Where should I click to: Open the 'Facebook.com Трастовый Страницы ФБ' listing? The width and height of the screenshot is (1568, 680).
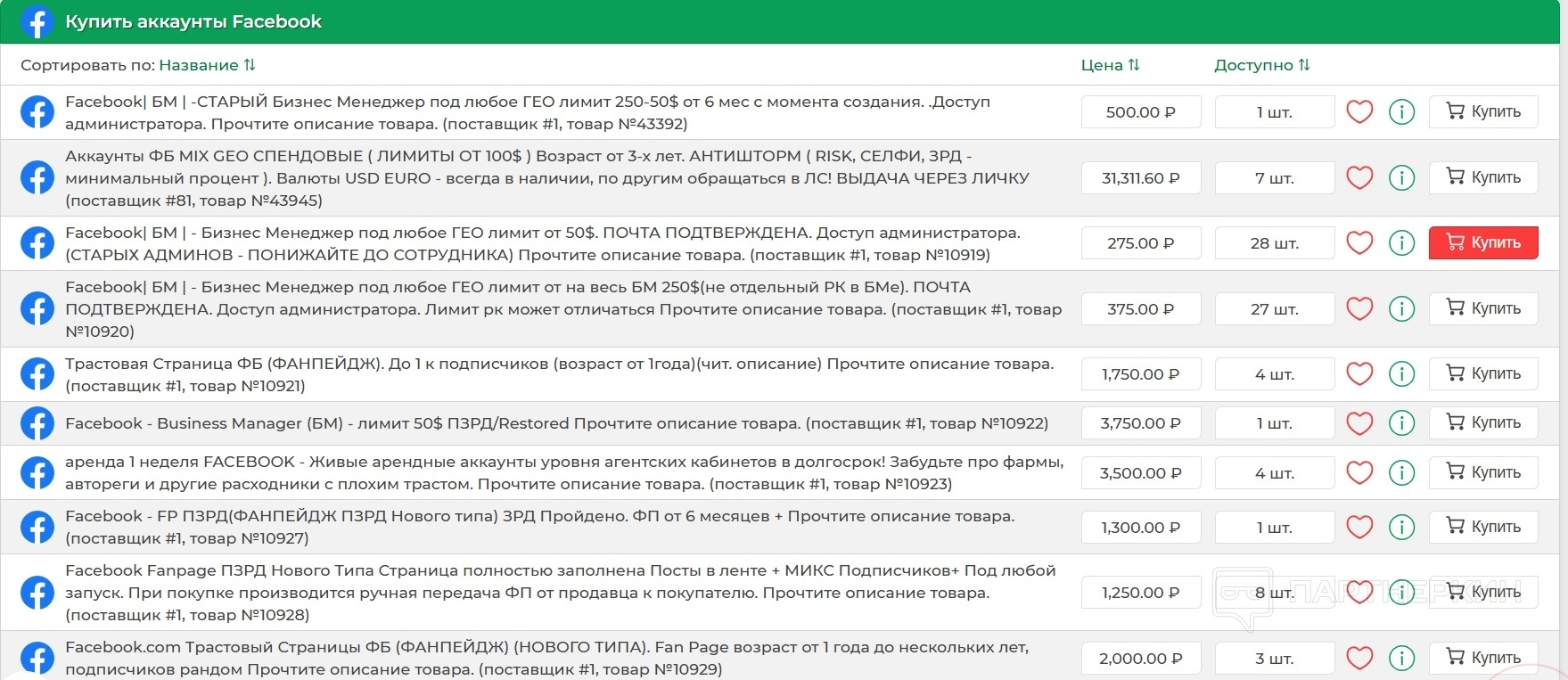point(547,659)
